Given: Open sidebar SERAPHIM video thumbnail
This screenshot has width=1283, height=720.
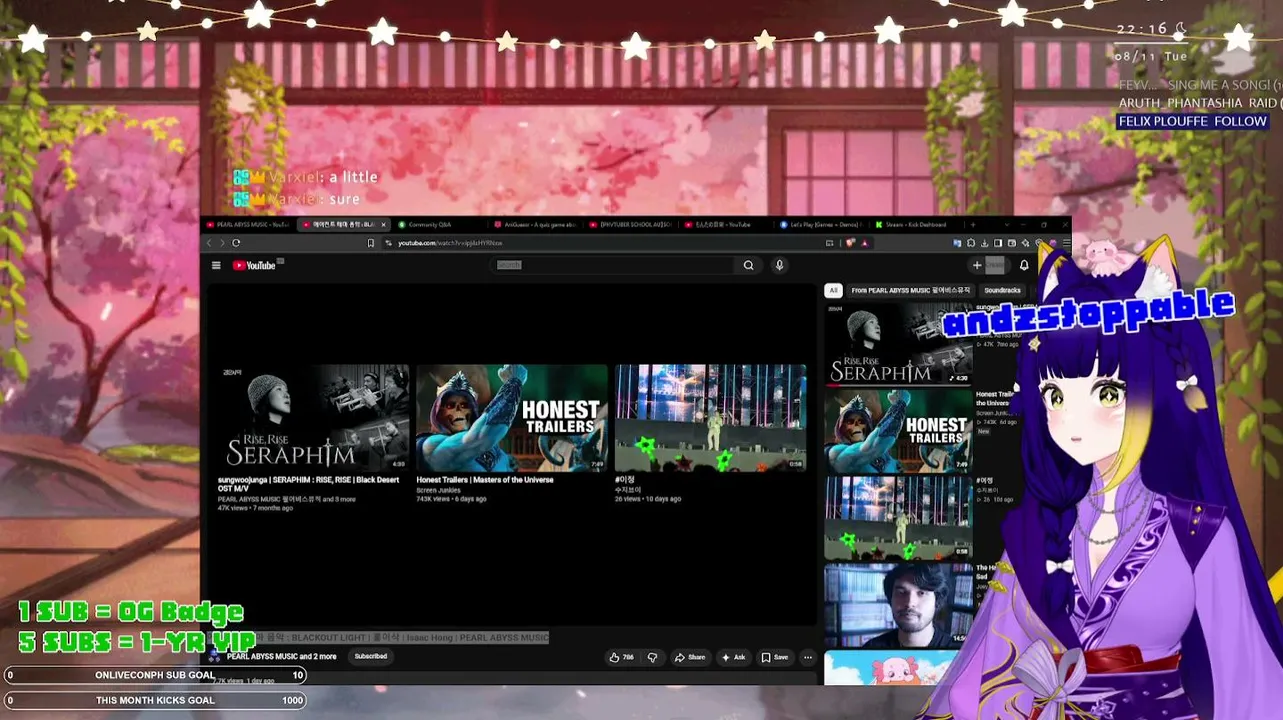Looking at the screenshot, I should 898,344.
